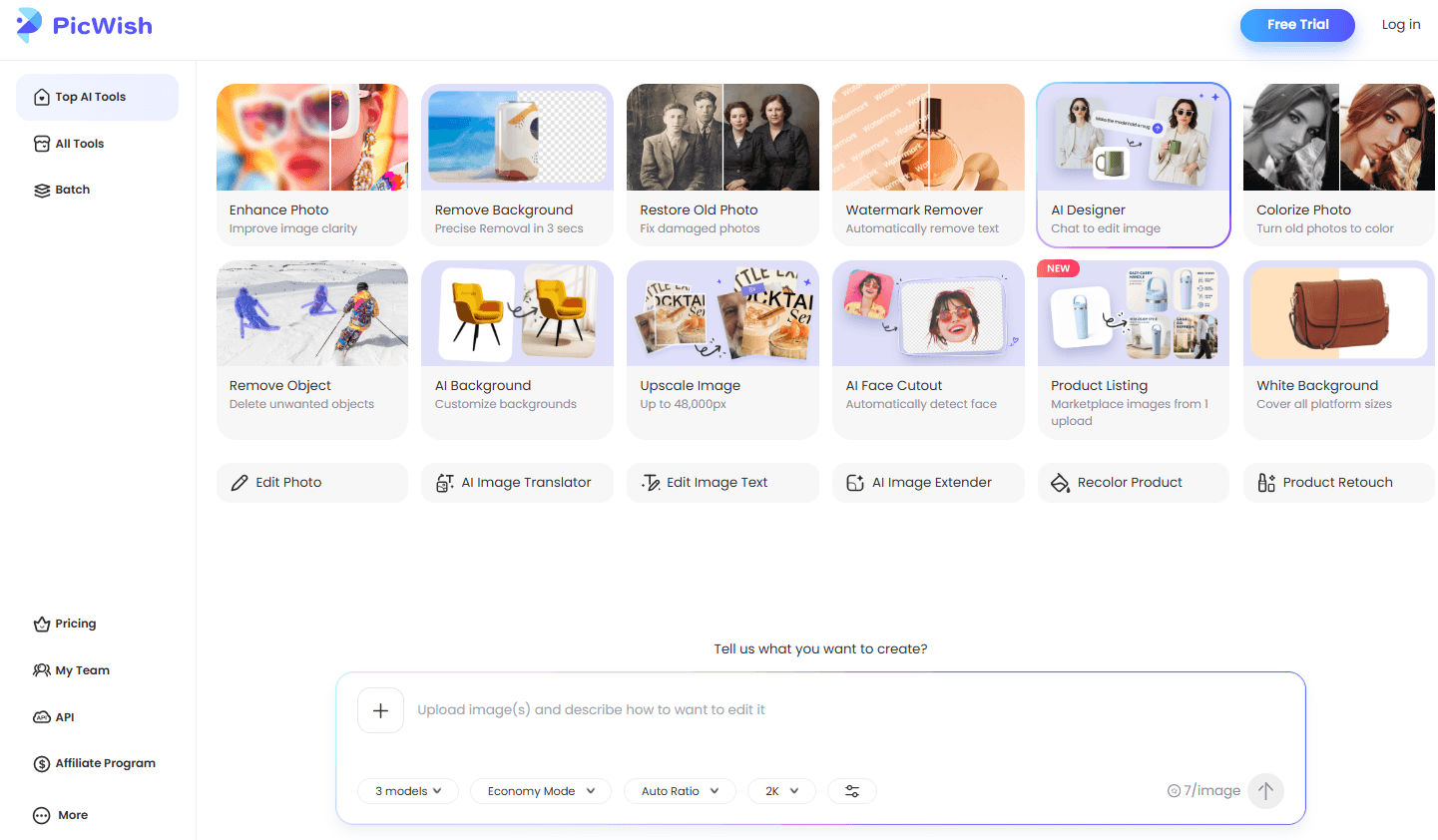Click 'Delete unwanted objects' text
The image size is (1438, 840).
pyautogui.click(x=301, y=404)
